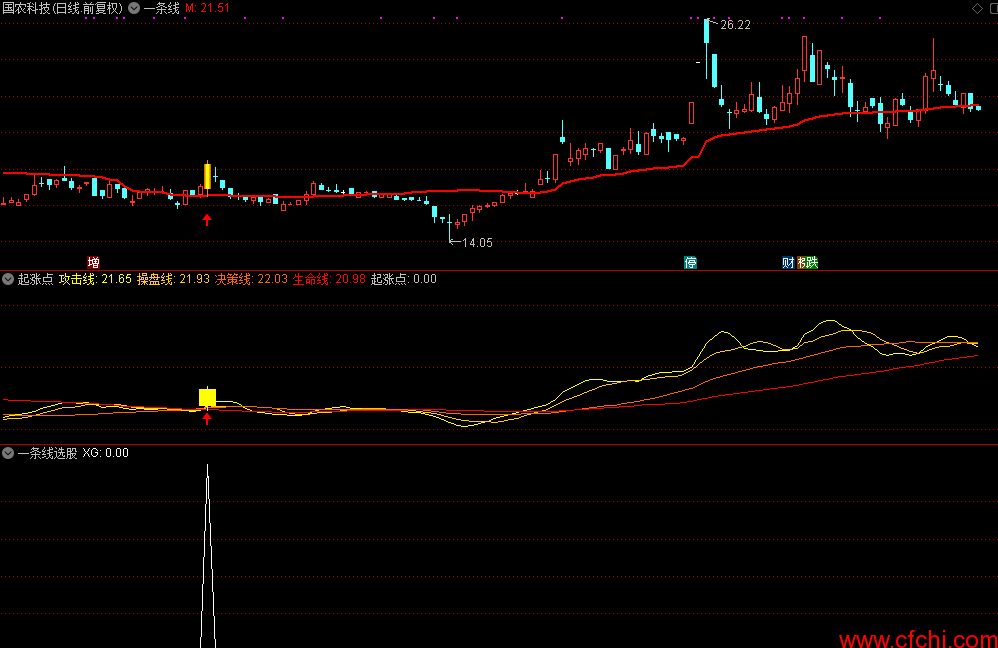The image size is (998, 648).
Task: Click the teal 停 event marker
Action: click(691, 262)
